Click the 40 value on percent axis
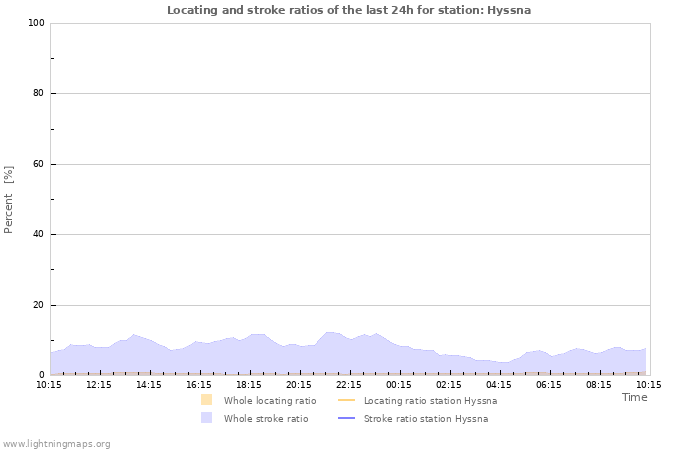This screenshot has width=700, height=450. tap(39, 234)
